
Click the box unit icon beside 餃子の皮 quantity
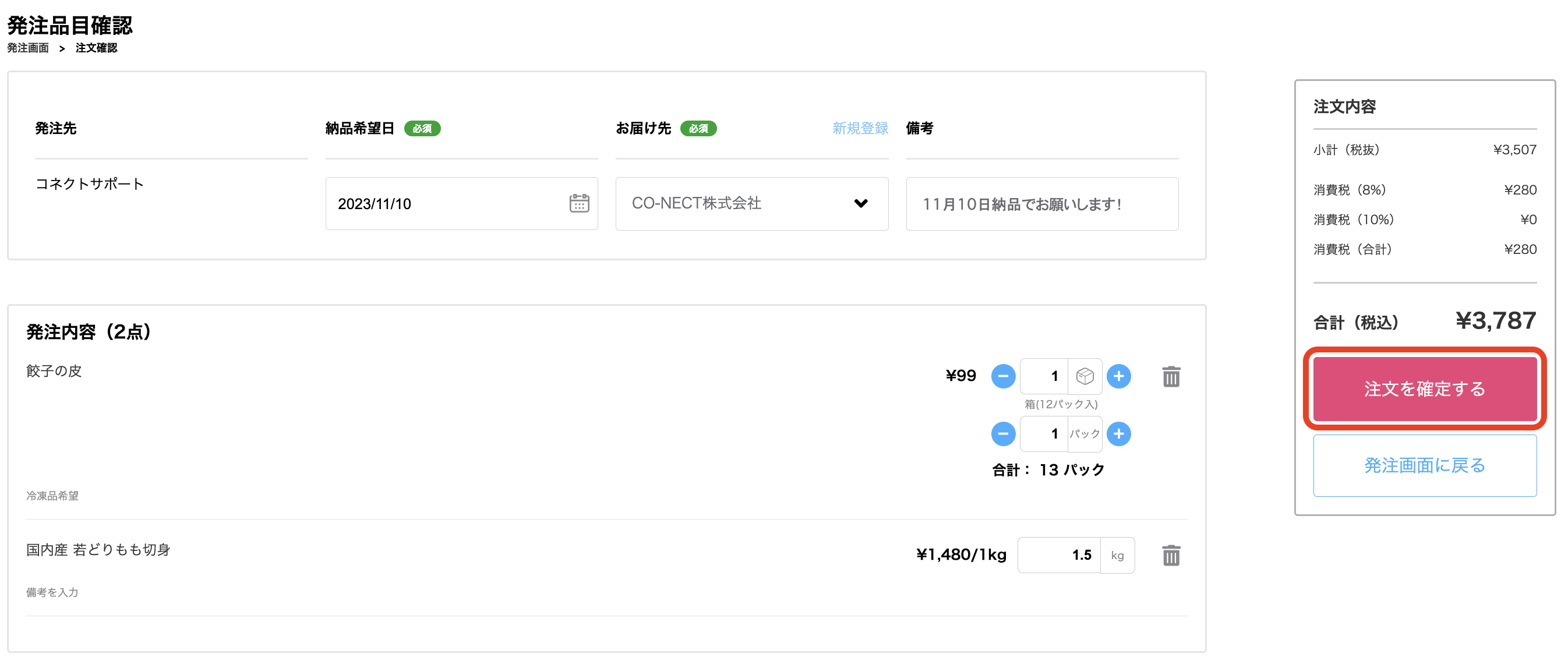1085,376
